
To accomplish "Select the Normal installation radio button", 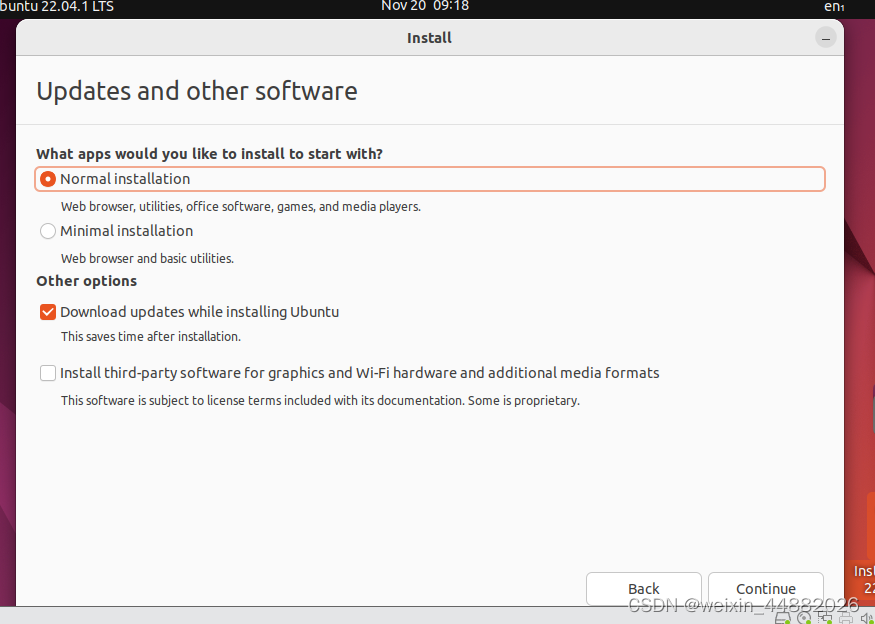I will click(48, 179).
